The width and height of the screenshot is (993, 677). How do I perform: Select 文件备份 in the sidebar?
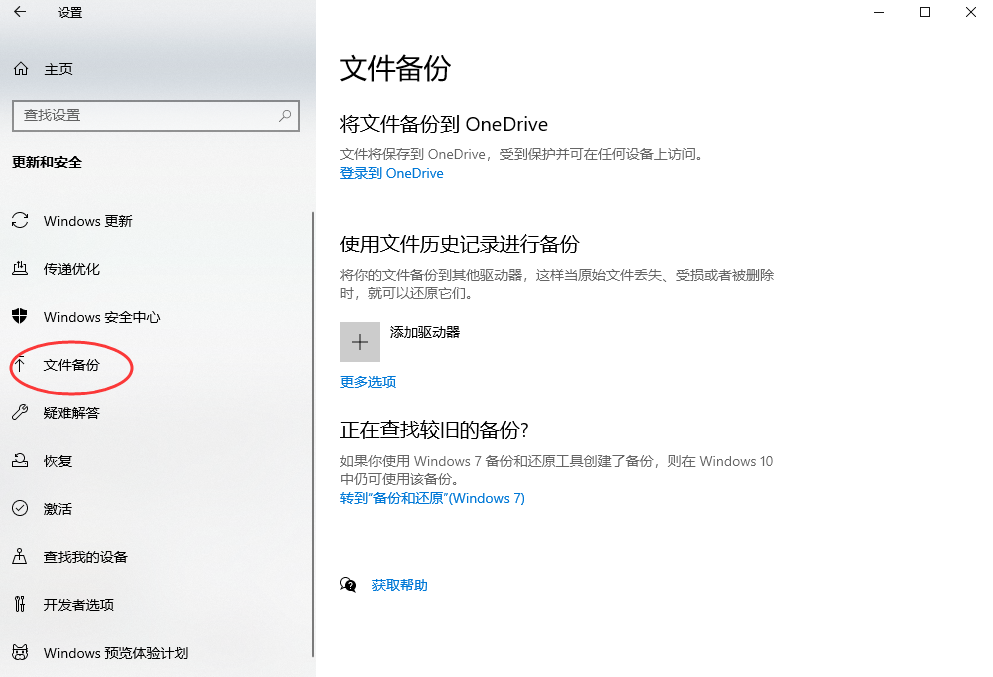[x=72, y=365]
